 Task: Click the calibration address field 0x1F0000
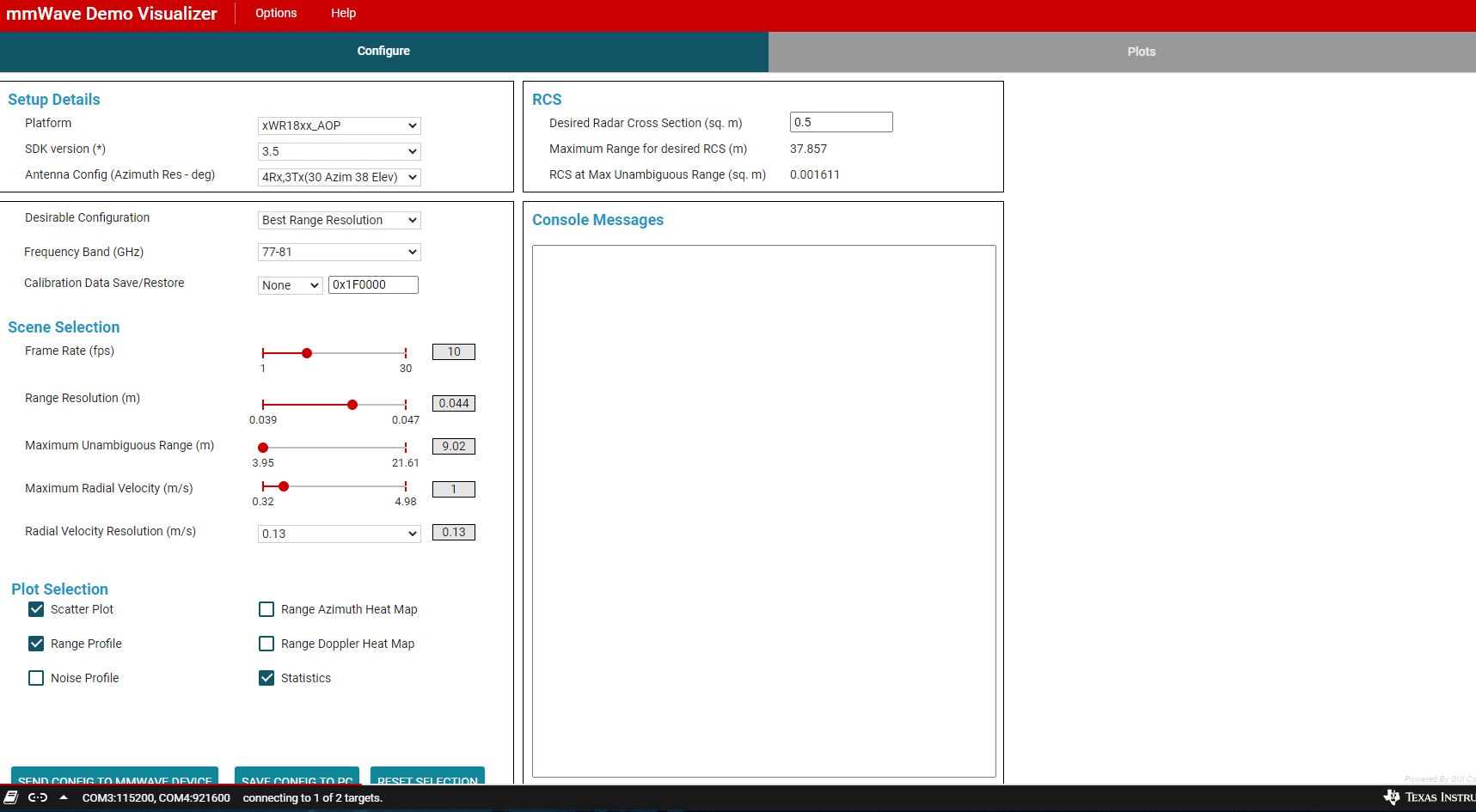[373, 284]
